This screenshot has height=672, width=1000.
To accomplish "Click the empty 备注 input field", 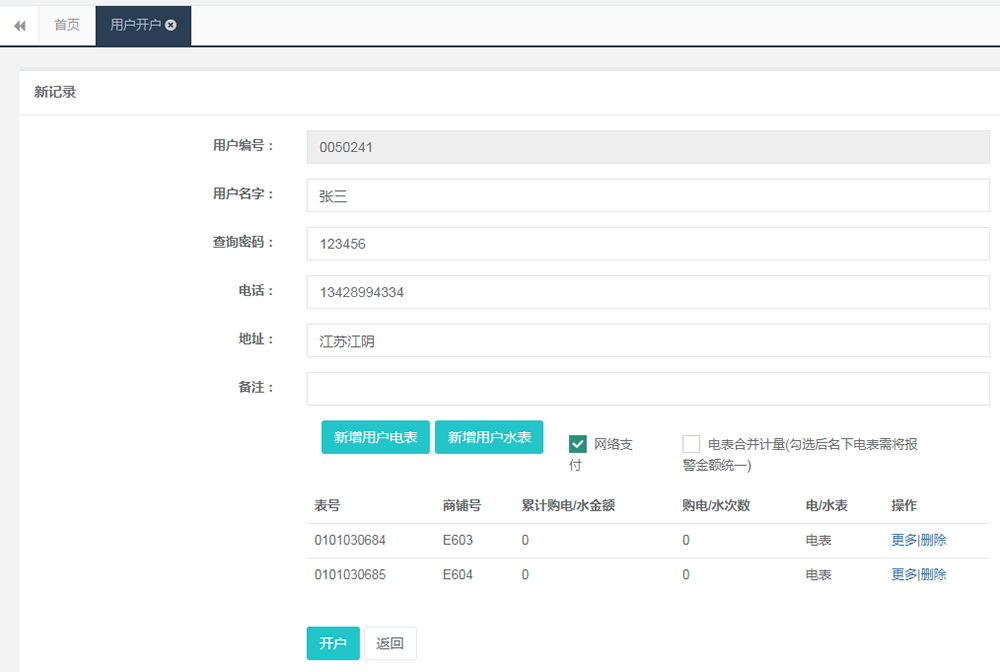I will [x=648, y=388].
